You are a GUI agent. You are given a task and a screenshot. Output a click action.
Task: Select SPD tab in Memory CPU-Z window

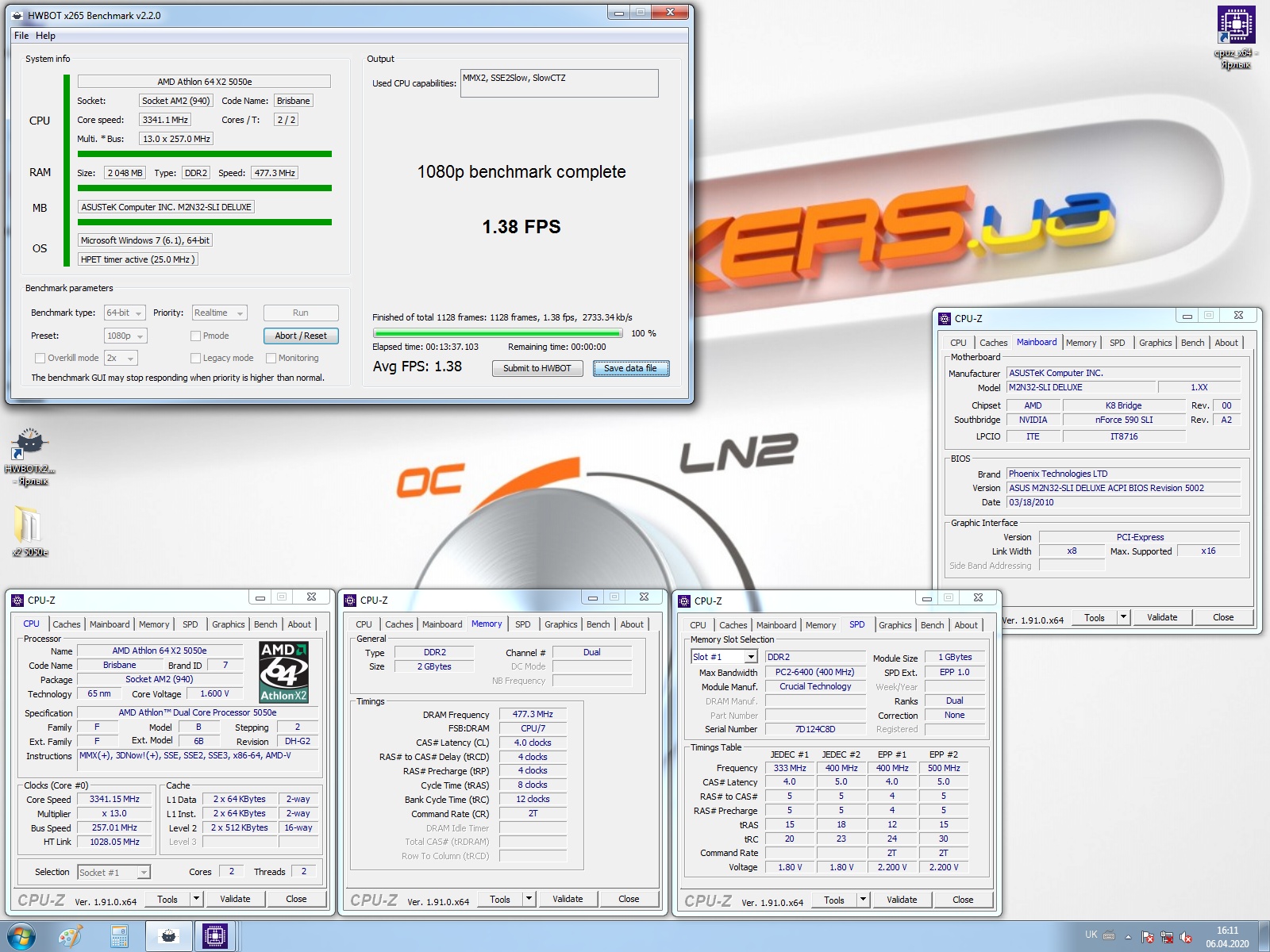pyautogui.click(x=522, y=624)
